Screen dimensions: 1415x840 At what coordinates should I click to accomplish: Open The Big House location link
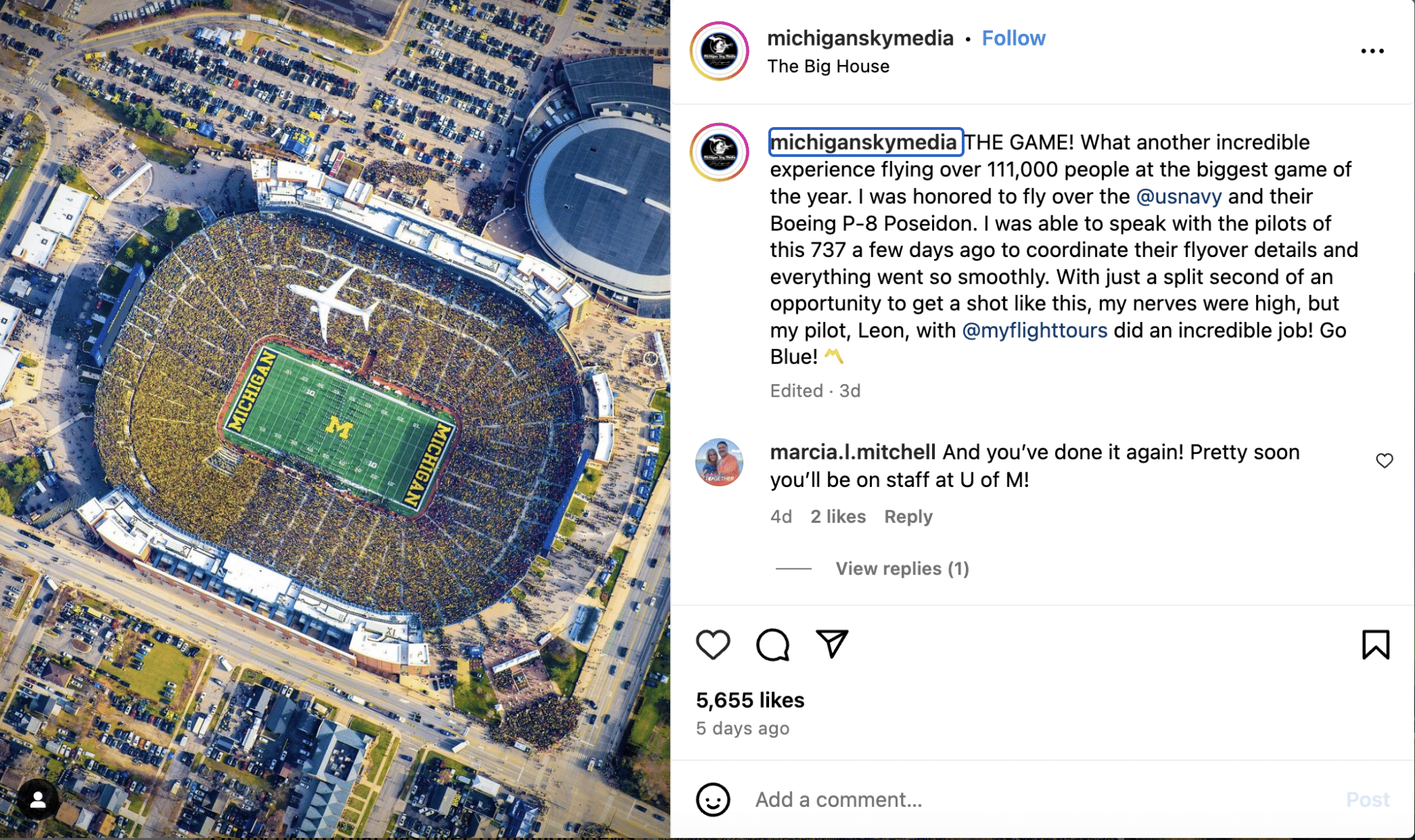coord(828,66)
